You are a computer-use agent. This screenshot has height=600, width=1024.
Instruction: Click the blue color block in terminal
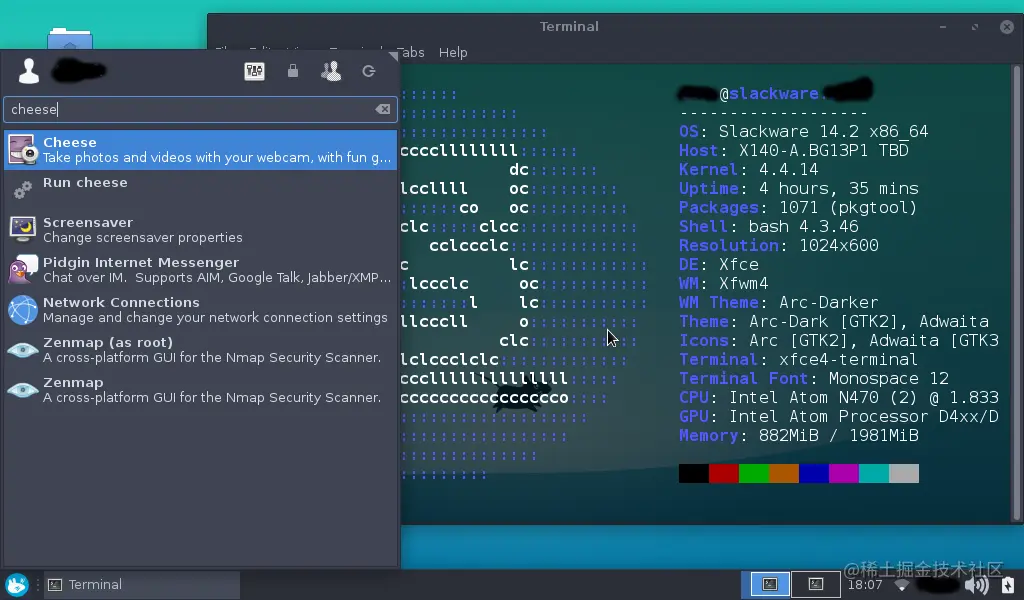click(x=814, y=473)
